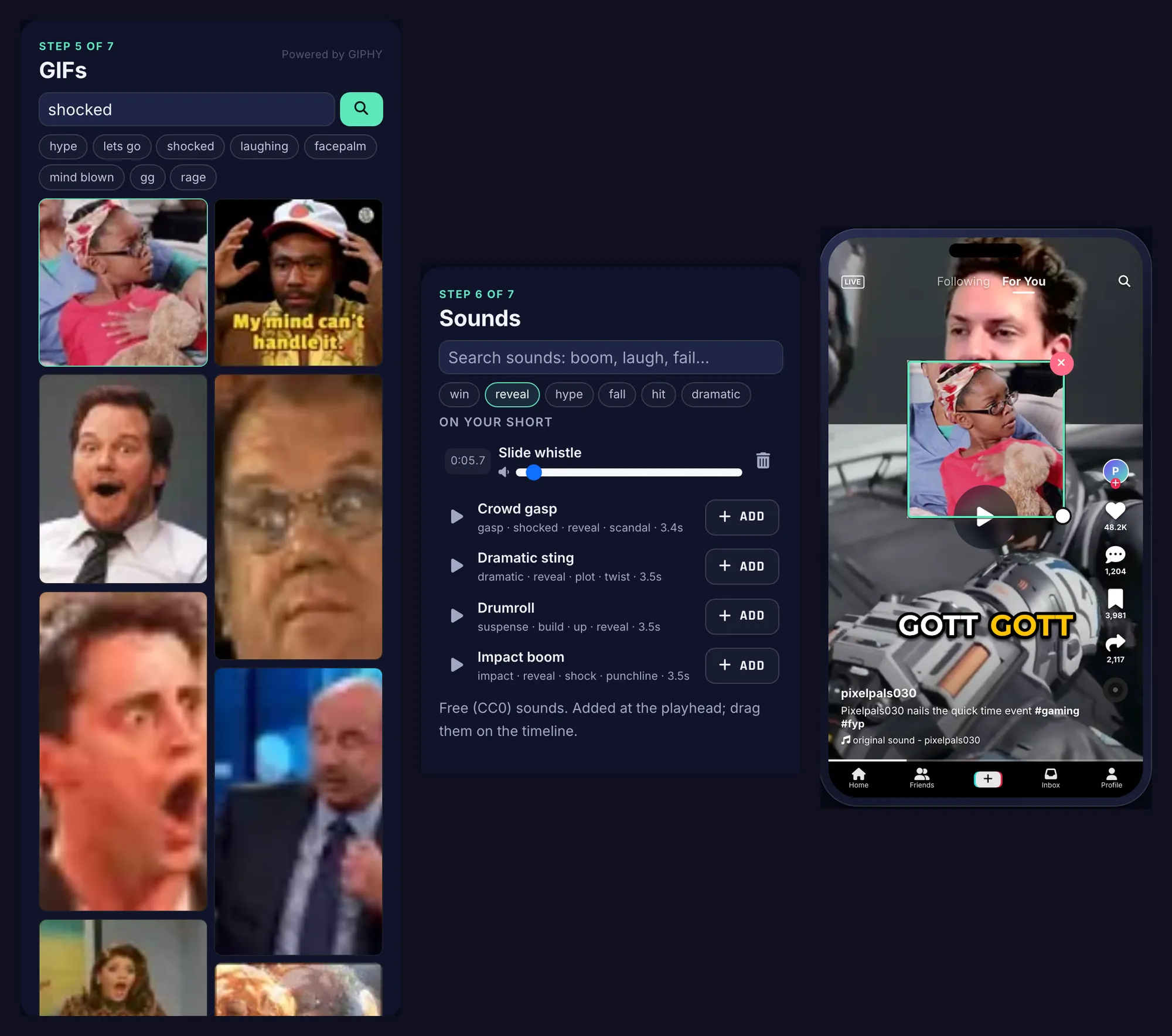Play the Drumroll sound preview
Image resolution: width=1172 pixels, height=1036 pixels.
pyautogui.click(x=456, y=616)
